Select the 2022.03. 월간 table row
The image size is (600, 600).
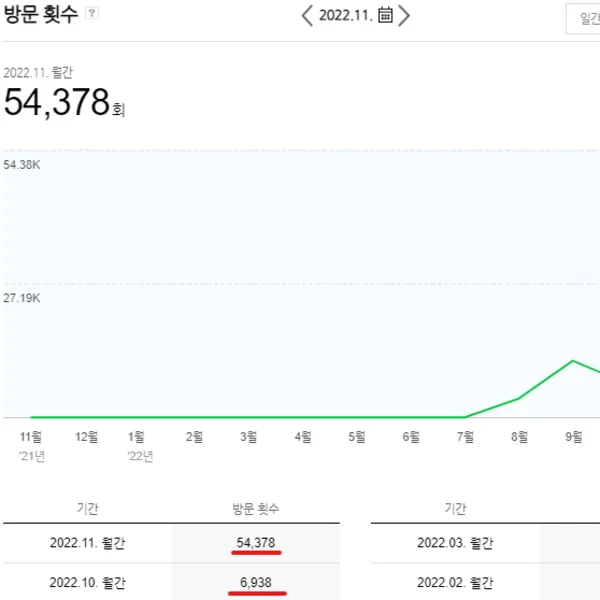(454, 543)
